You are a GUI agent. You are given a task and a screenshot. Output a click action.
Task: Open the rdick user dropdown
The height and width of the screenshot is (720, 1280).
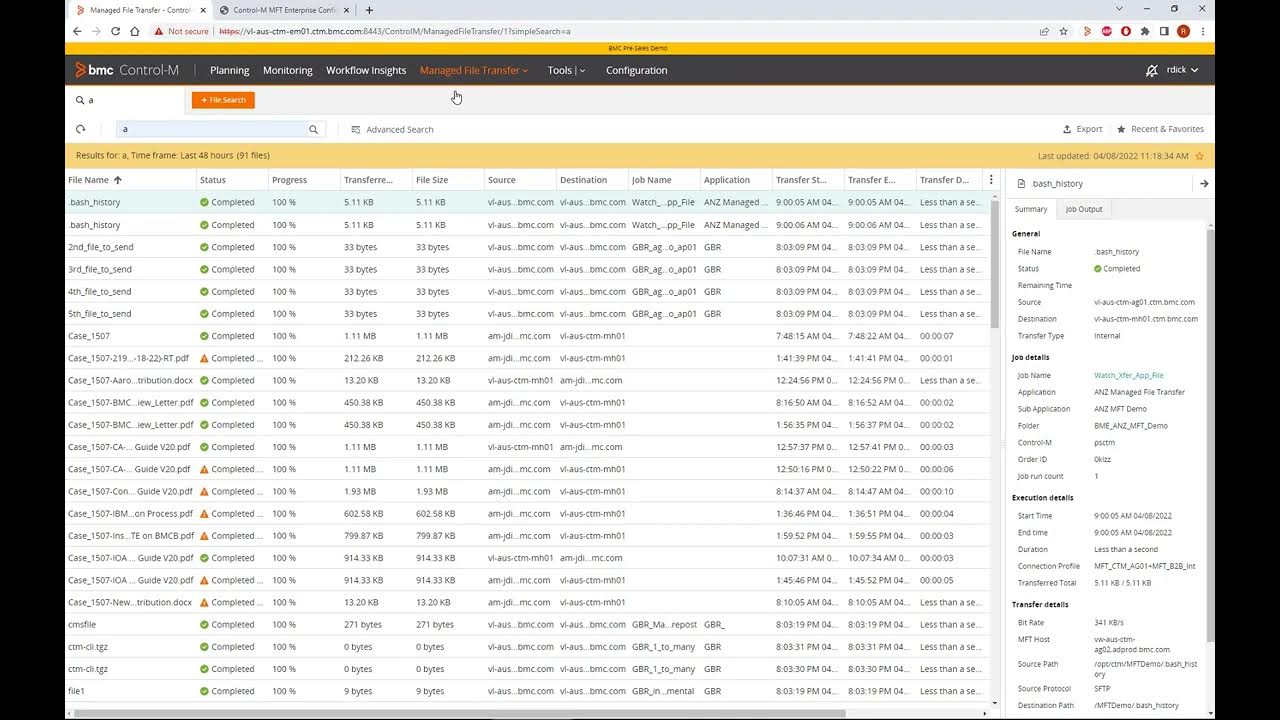pyautogui.click(x=1183, y=70)
